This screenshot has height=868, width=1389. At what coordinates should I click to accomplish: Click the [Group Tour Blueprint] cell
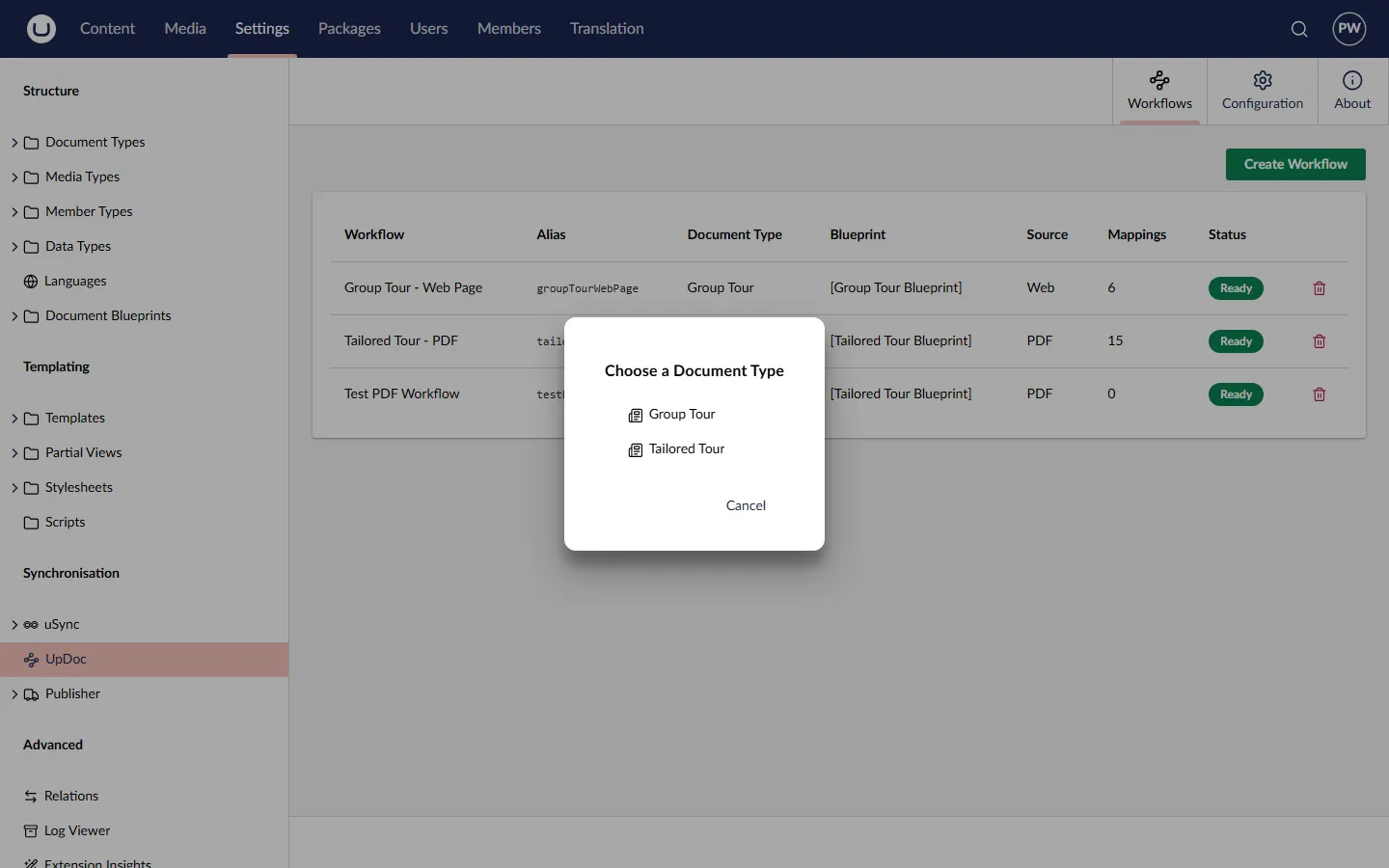point(896,288)
